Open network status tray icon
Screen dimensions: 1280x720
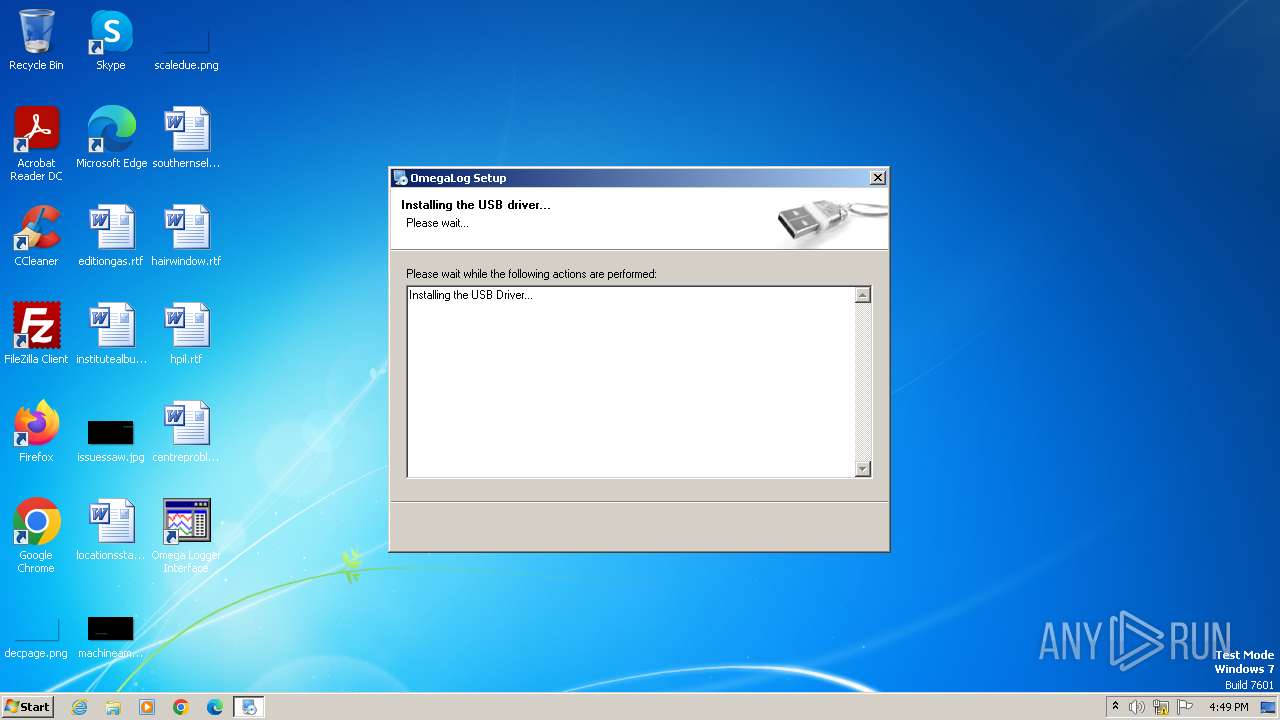click(x=1161, y=707)
